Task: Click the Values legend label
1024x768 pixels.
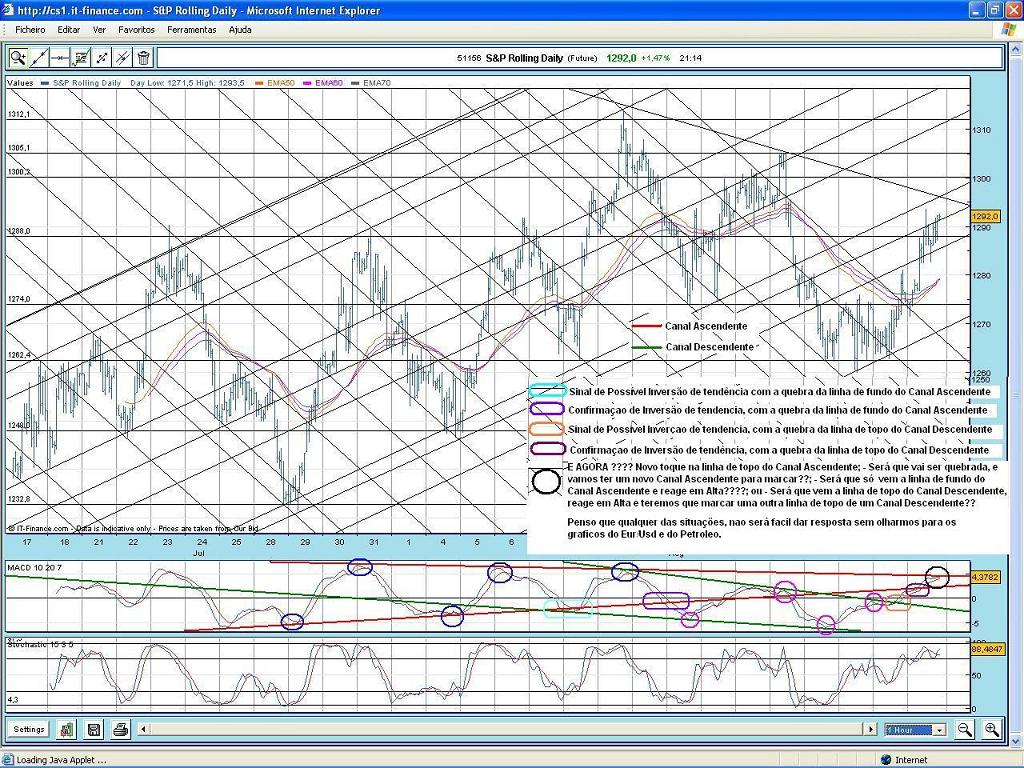Action: click(x=20, y=83)
